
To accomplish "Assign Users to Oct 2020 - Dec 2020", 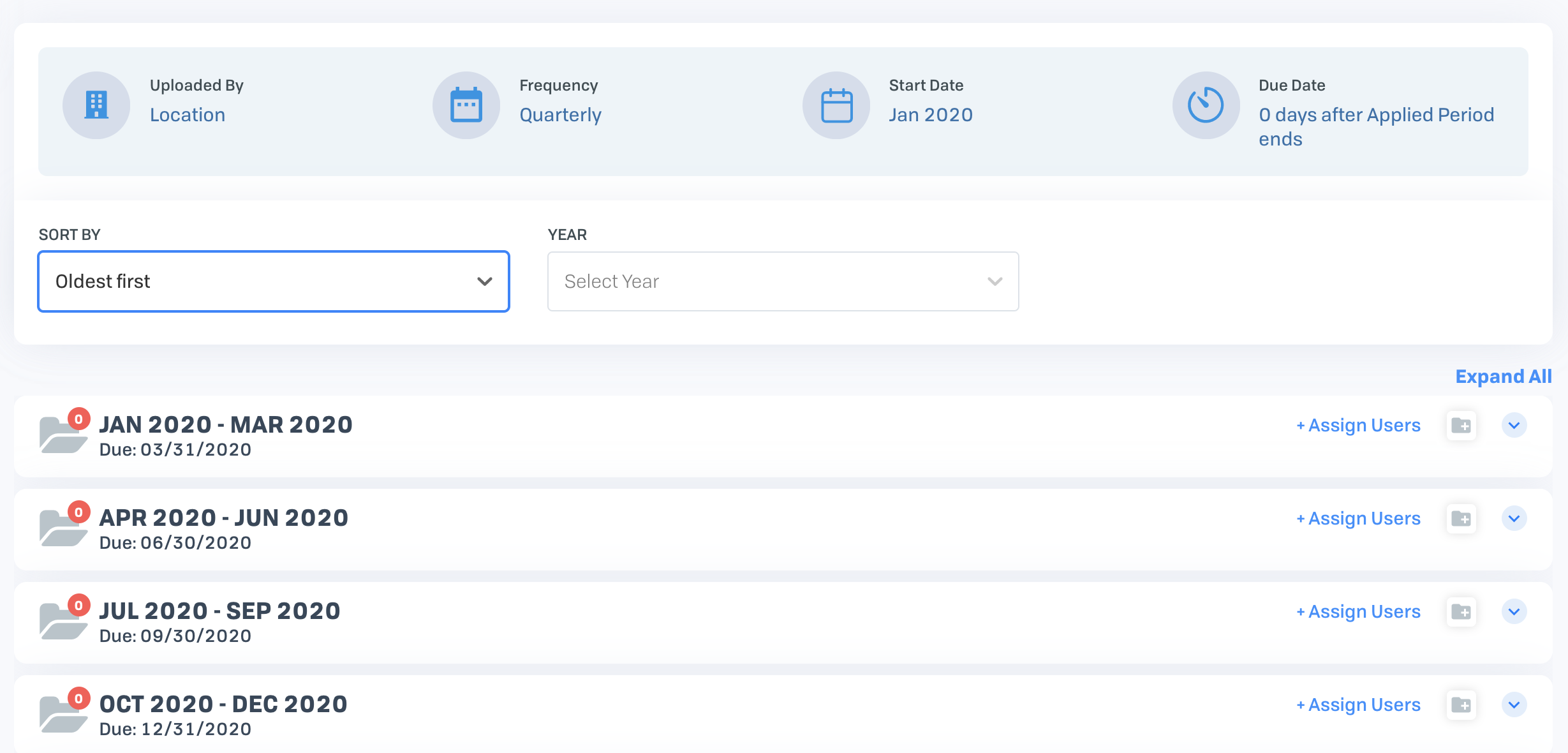I will point(1358,705).
